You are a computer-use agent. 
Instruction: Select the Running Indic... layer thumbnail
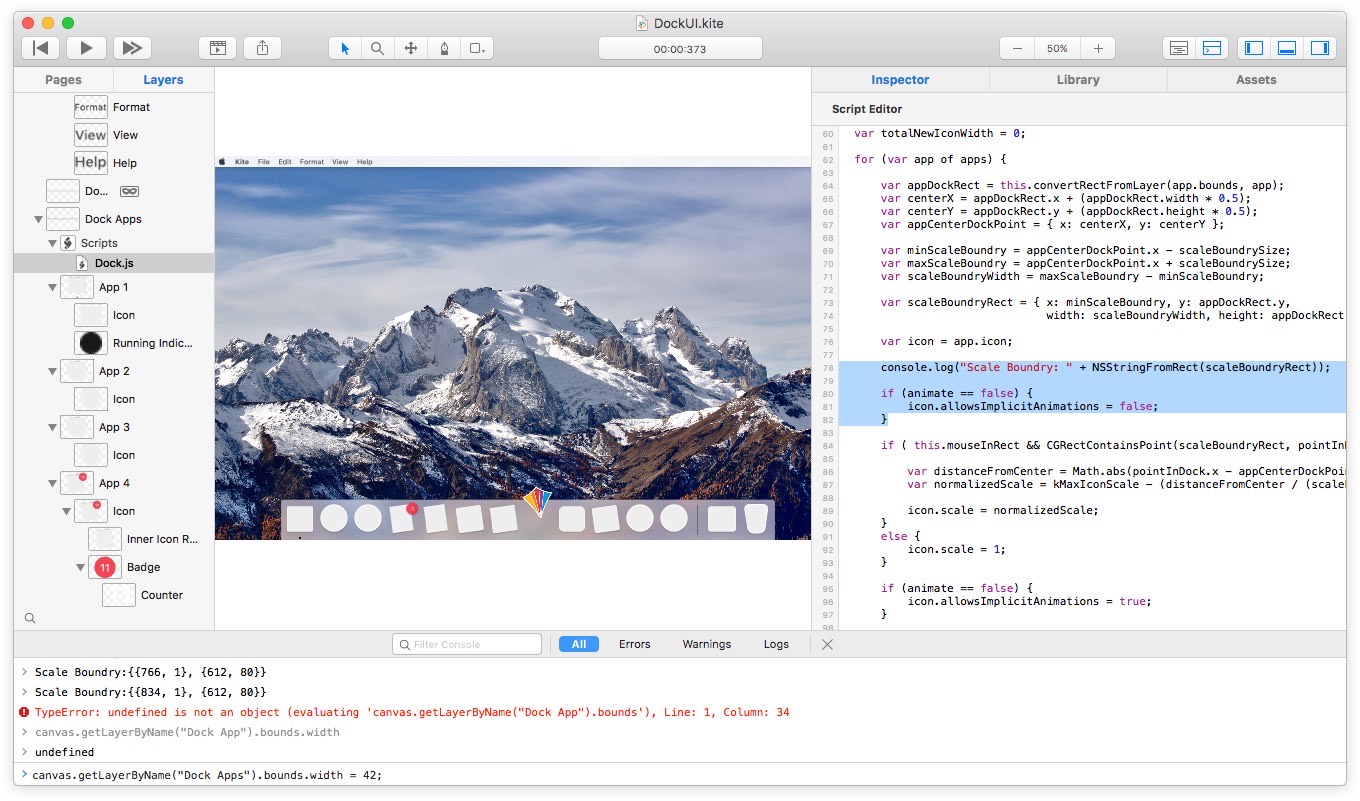[91, 343]
